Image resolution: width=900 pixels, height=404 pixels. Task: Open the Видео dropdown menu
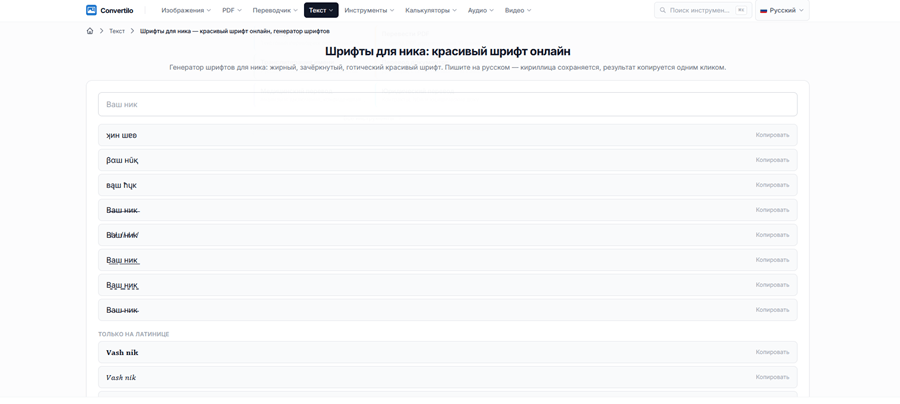point(518,10)
